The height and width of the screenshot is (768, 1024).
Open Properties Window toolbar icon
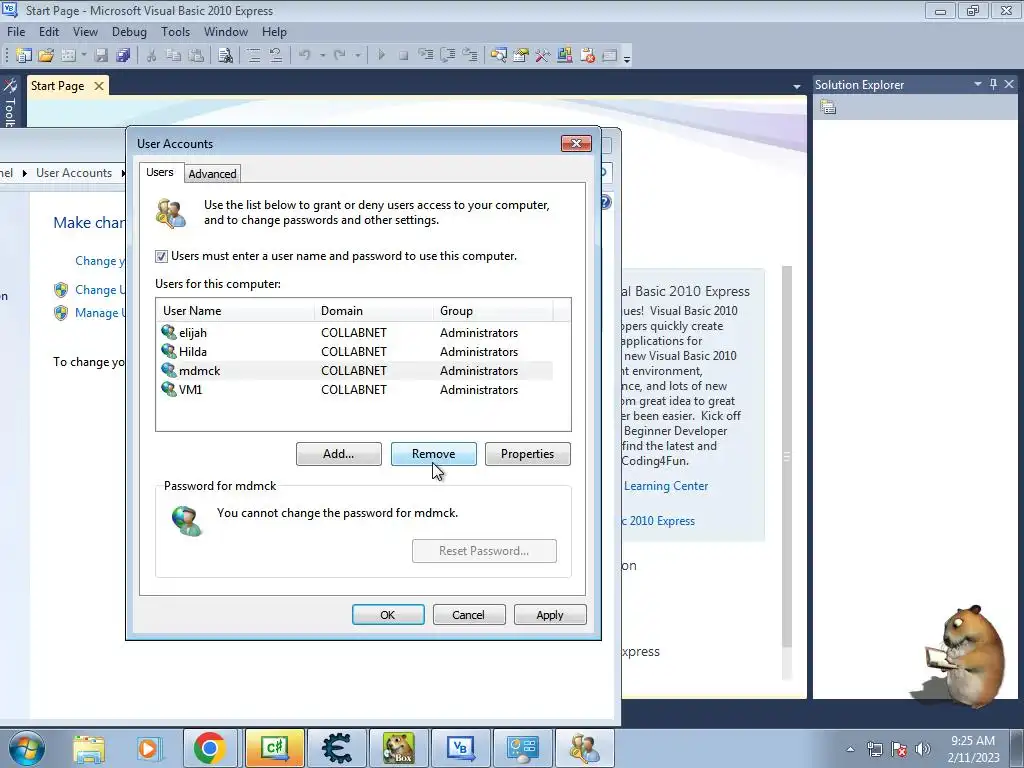[520, 56]
